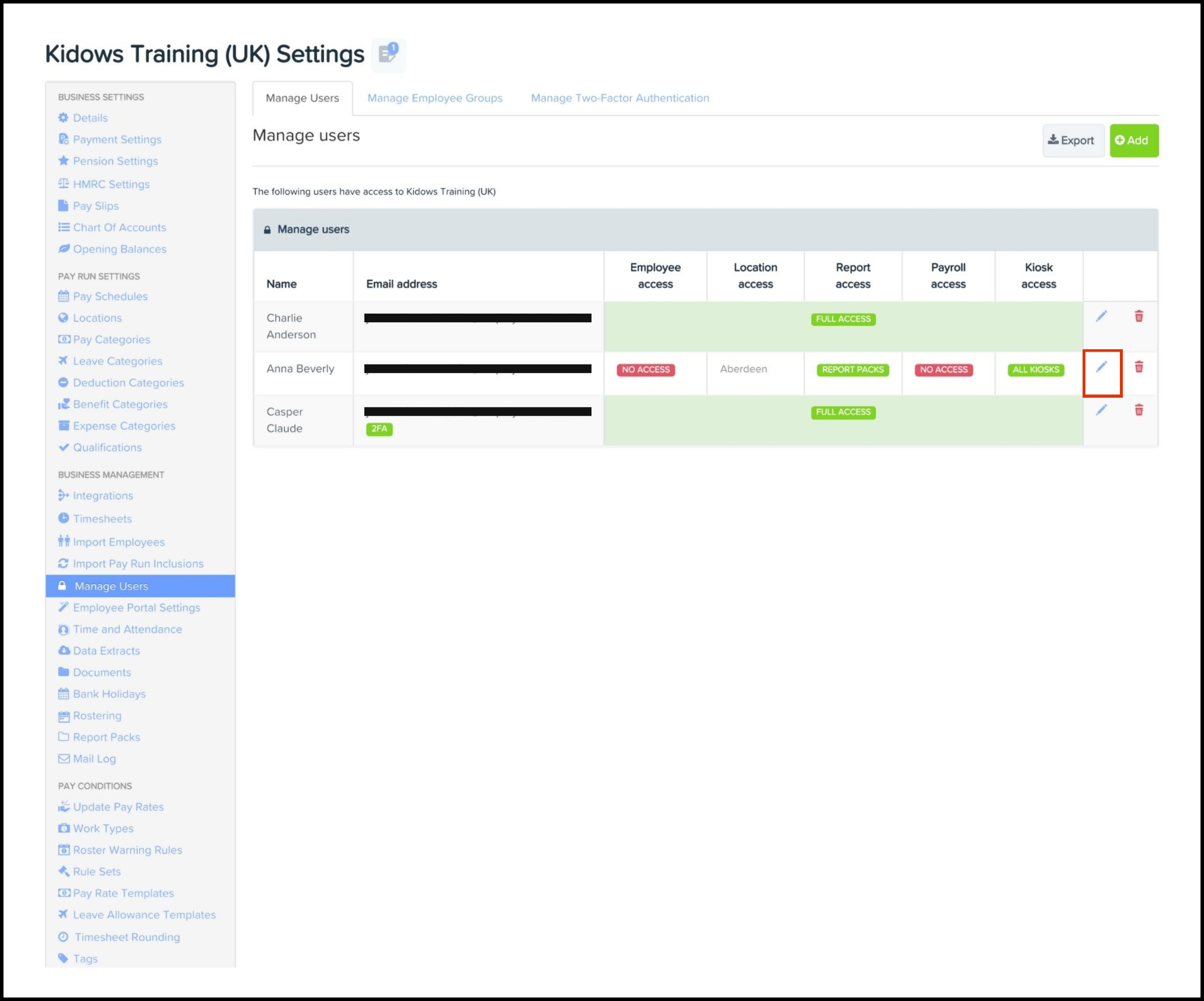1204x1001 pixels.
Task: Click trash icon in Anna Beverly row
Action: click(x=1139, y=367)
